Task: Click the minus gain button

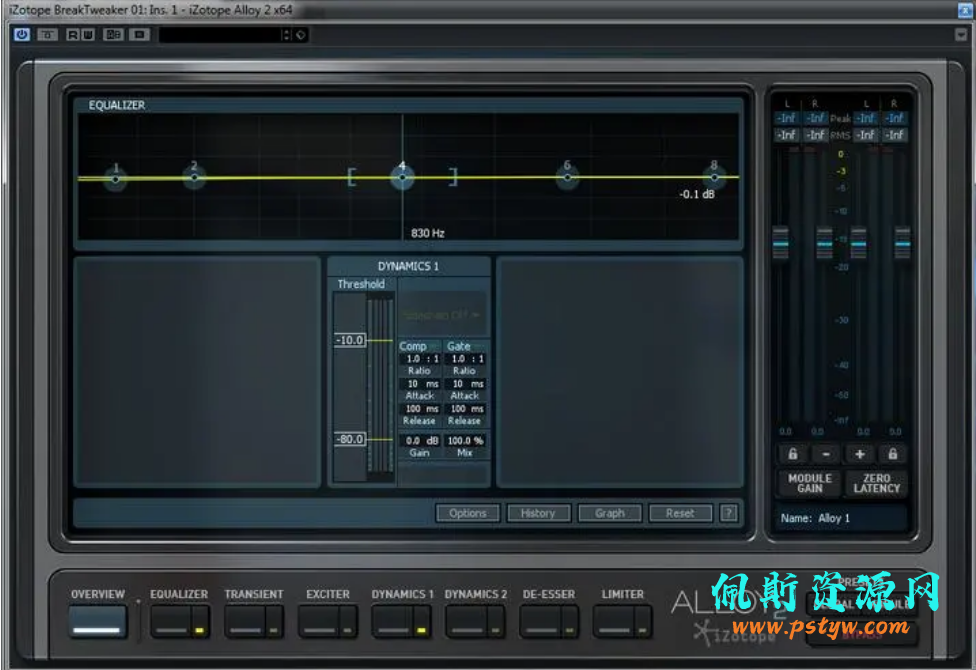Action: [x=826, y=454]
